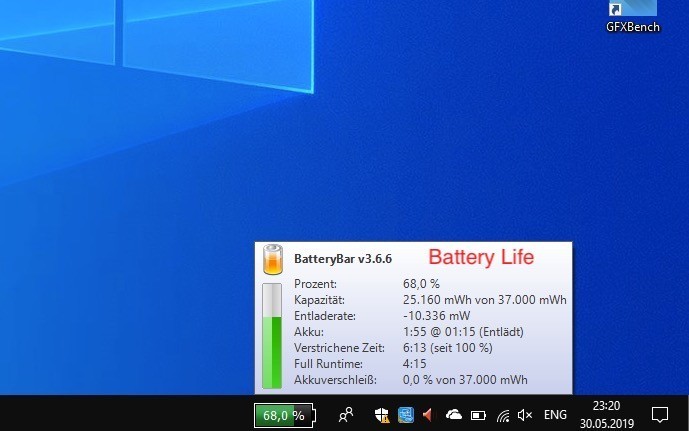Click the '25.160 mWh von 37.000 mWh' value
Viewport: 689px width, 431px height.
tap(485, 300)
